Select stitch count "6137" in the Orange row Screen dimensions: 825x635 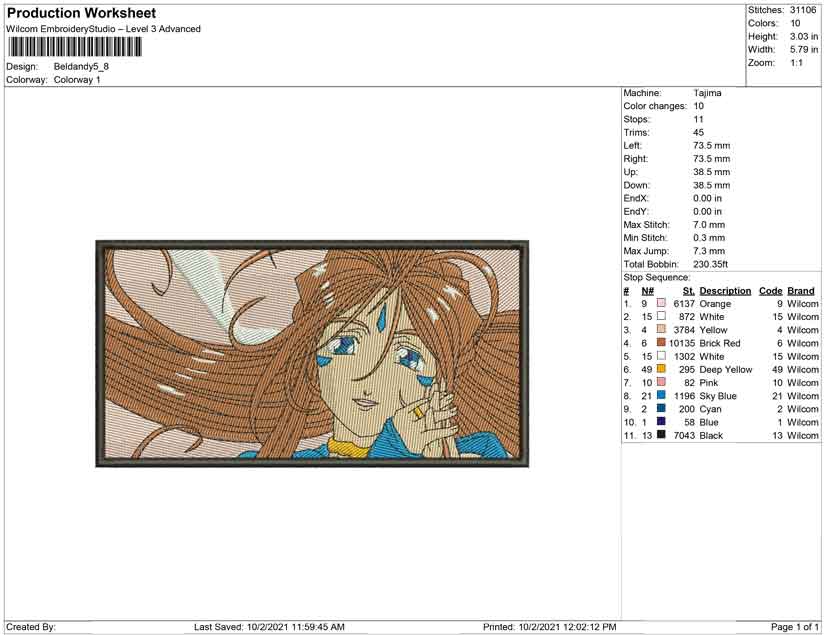[684, 304]
